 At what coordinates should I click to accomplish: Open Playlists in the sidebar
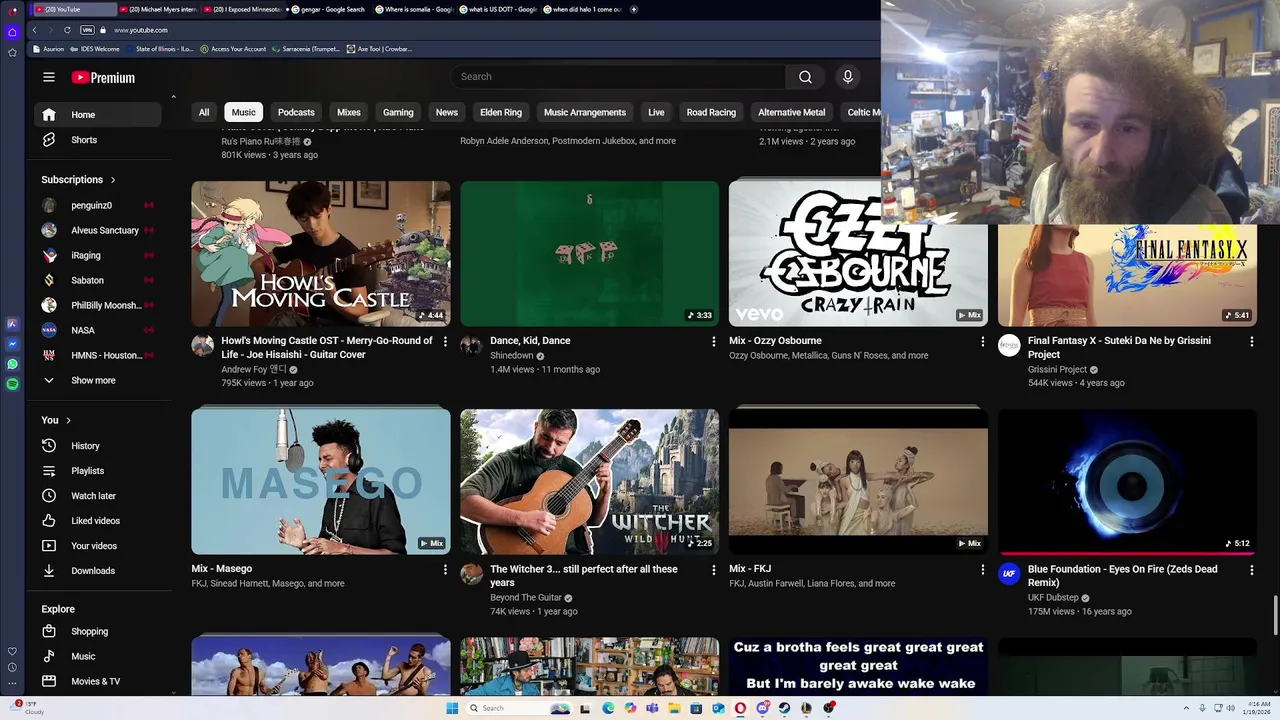click(97, 471)
